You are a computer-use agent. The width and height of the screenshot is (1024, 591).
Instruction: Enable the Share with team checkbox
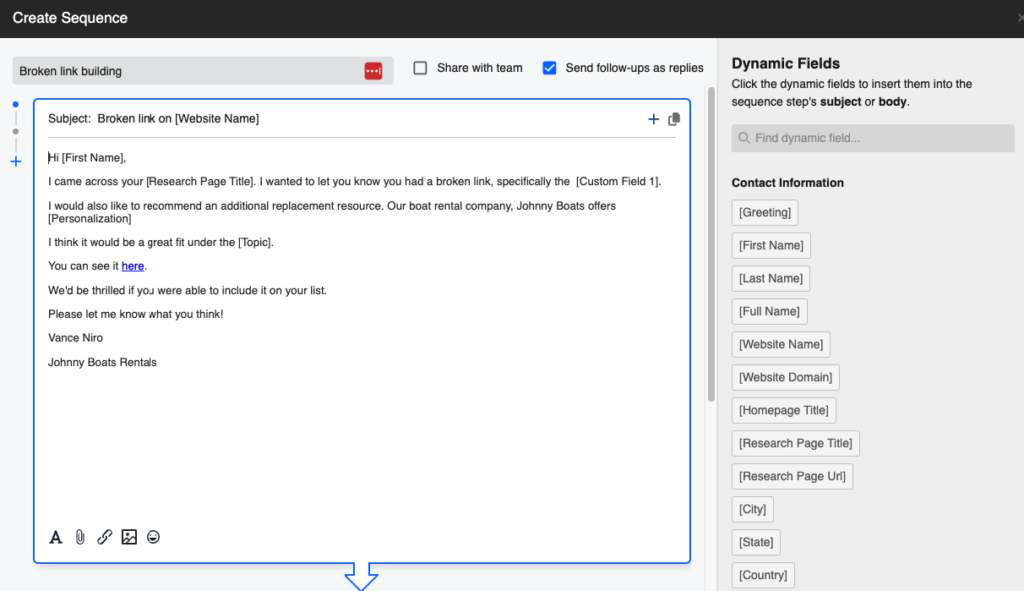pos(420,68)
